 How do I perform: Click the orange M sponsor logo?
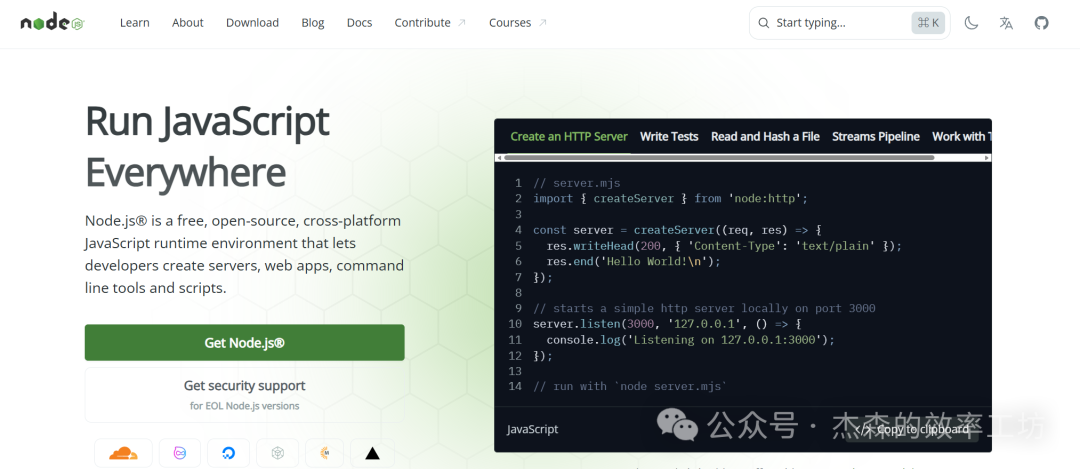tap(325, 453)
